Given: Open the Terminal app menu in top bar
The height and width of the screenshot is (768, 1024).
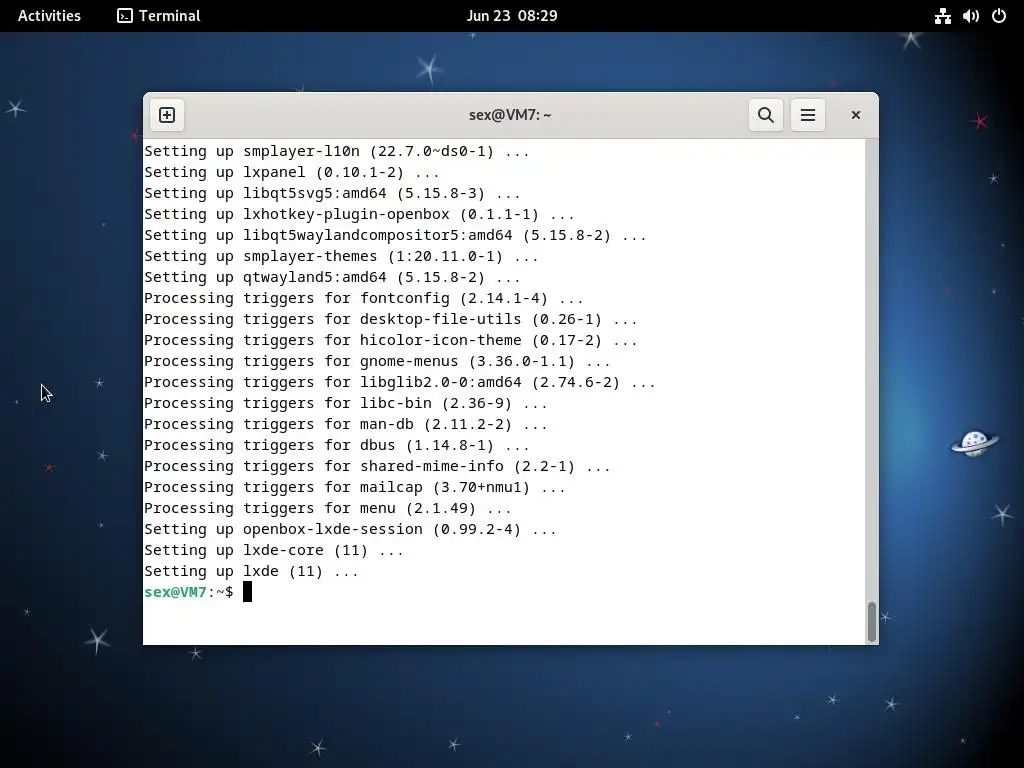Looking at the screenshot, I should click(159, 16).
